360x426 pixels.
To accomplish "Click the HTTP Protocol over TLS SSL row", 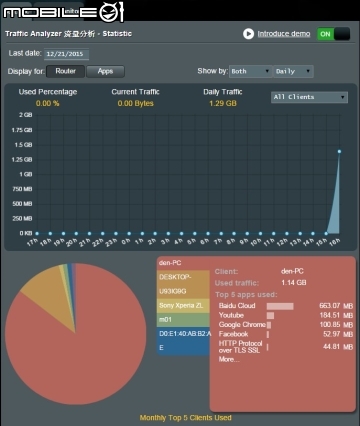I will (286, 347).
